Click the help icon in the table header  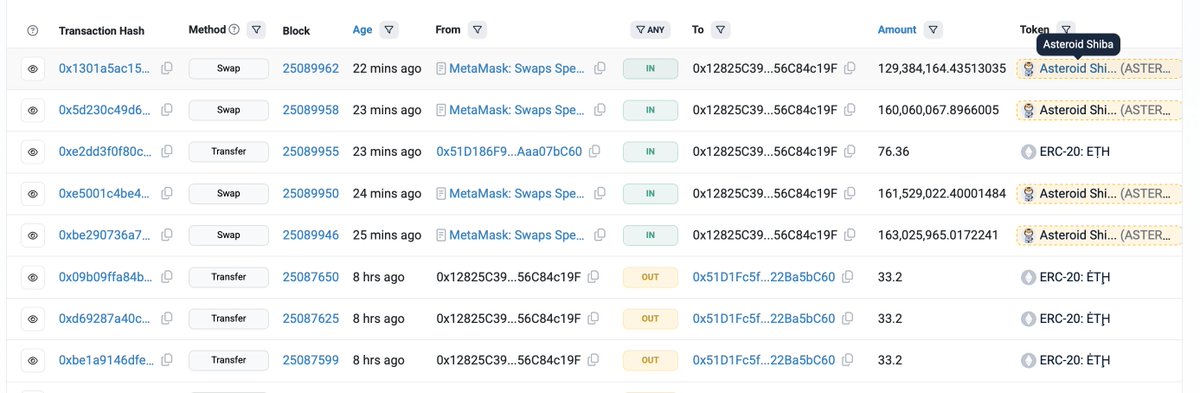[x=32, y=30]
